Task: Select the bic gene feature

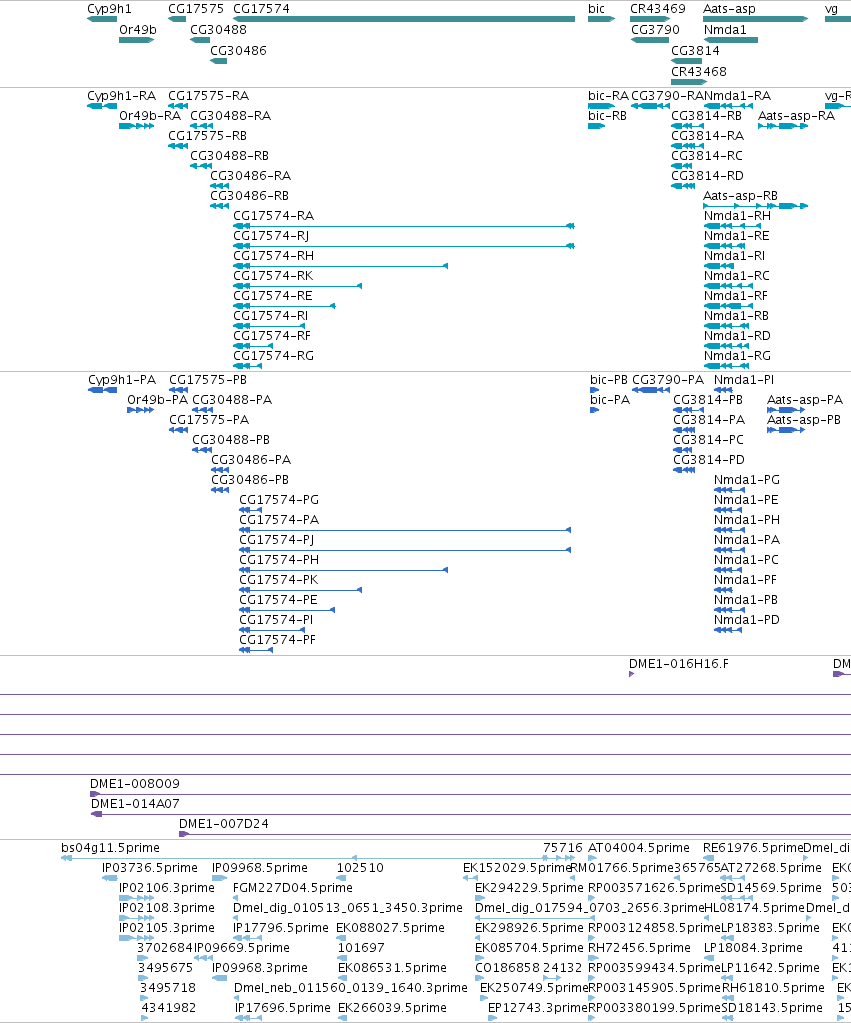Action: click(601, 19)
